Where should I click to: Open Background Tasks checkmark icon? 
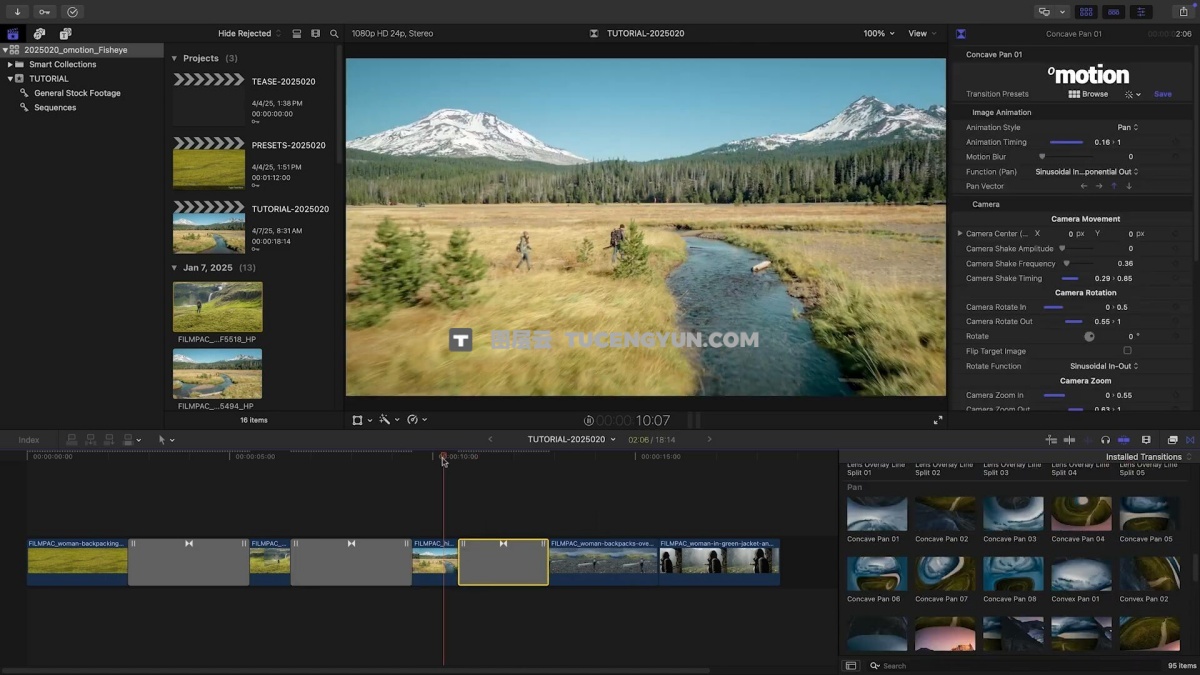[x=72, y=12]
